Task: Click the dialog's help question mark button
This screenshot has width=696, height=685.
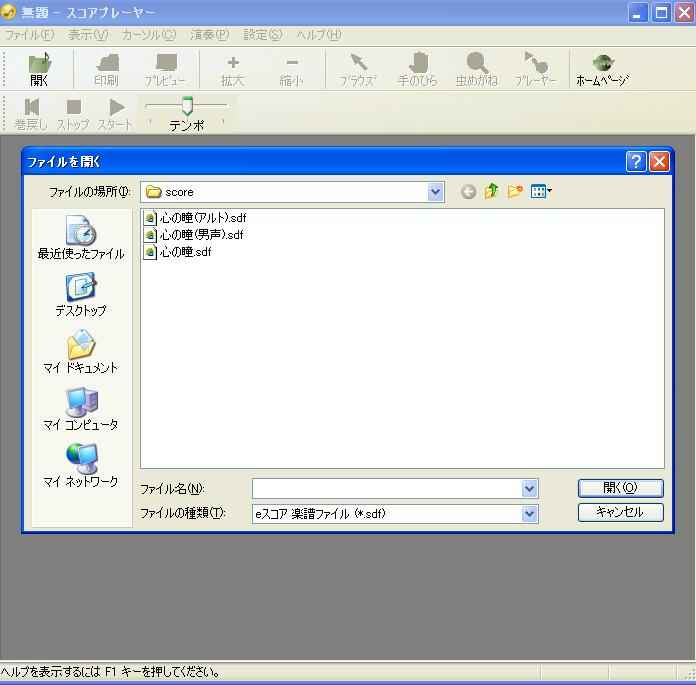Action: point(636,161)
